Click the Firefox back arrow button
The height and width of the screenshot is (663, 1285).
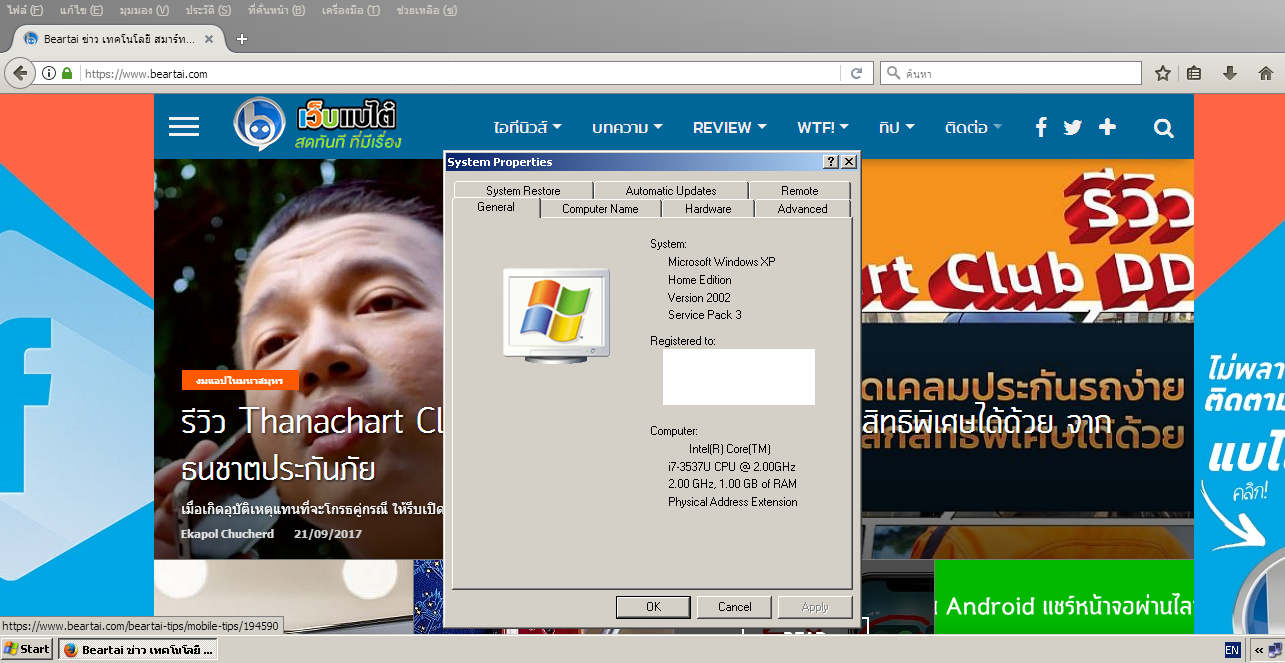coord(20,73)
